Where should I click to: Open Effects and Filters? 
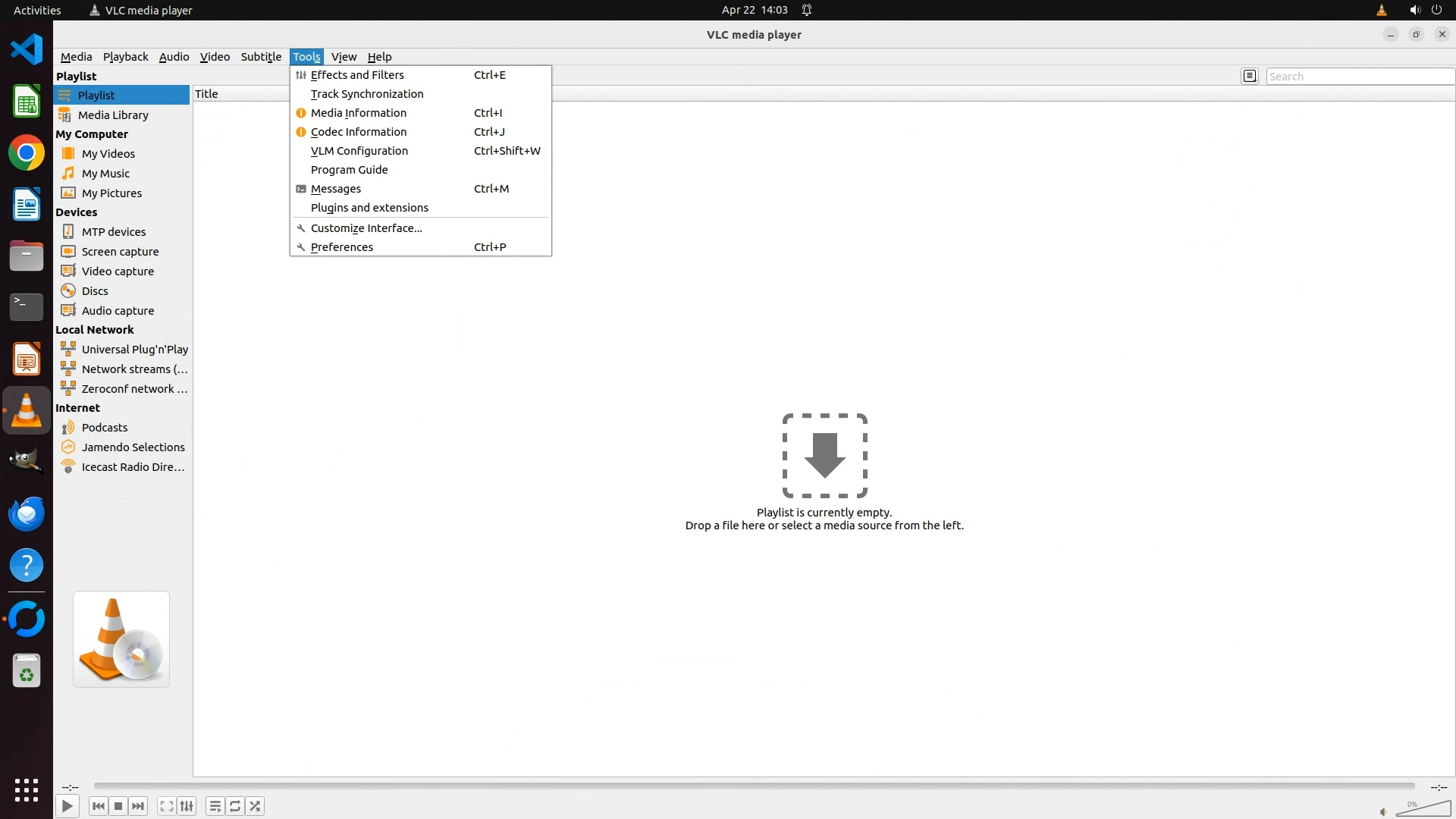pyautogui.click(x=357, y=75)
